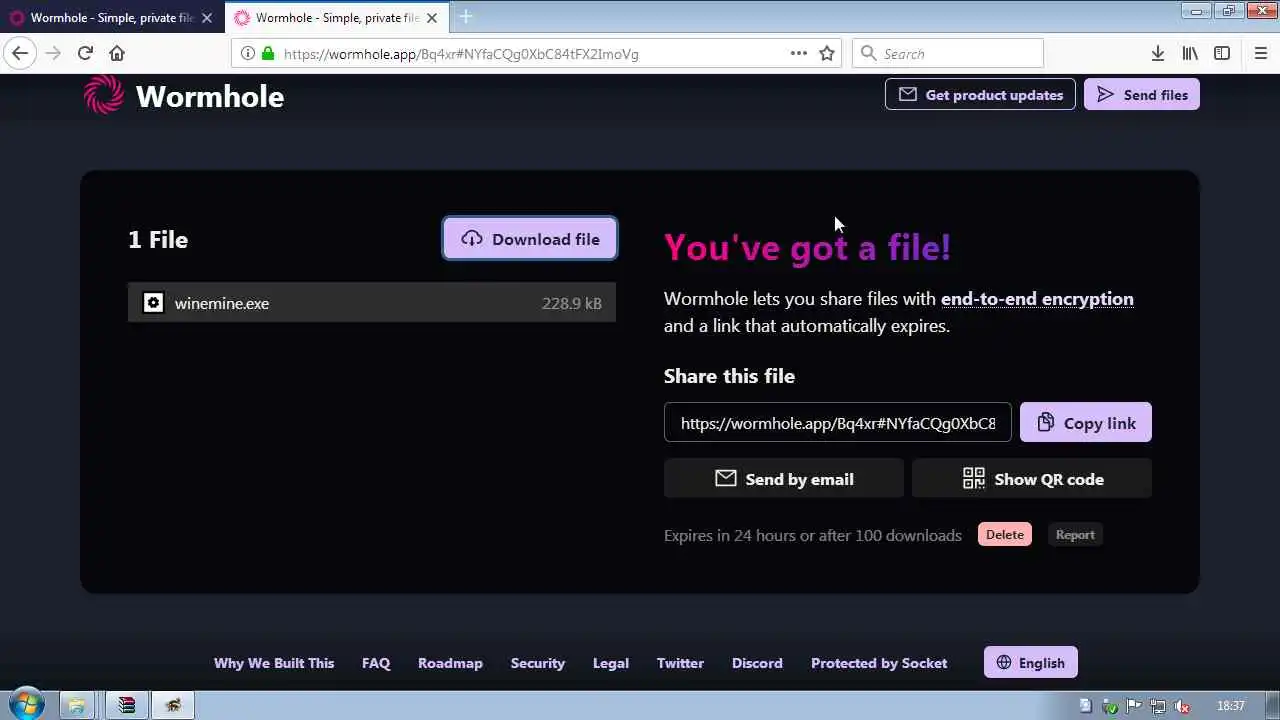Delete the shared file
Screen dimensions: 1280x720
coord(1005,535)
